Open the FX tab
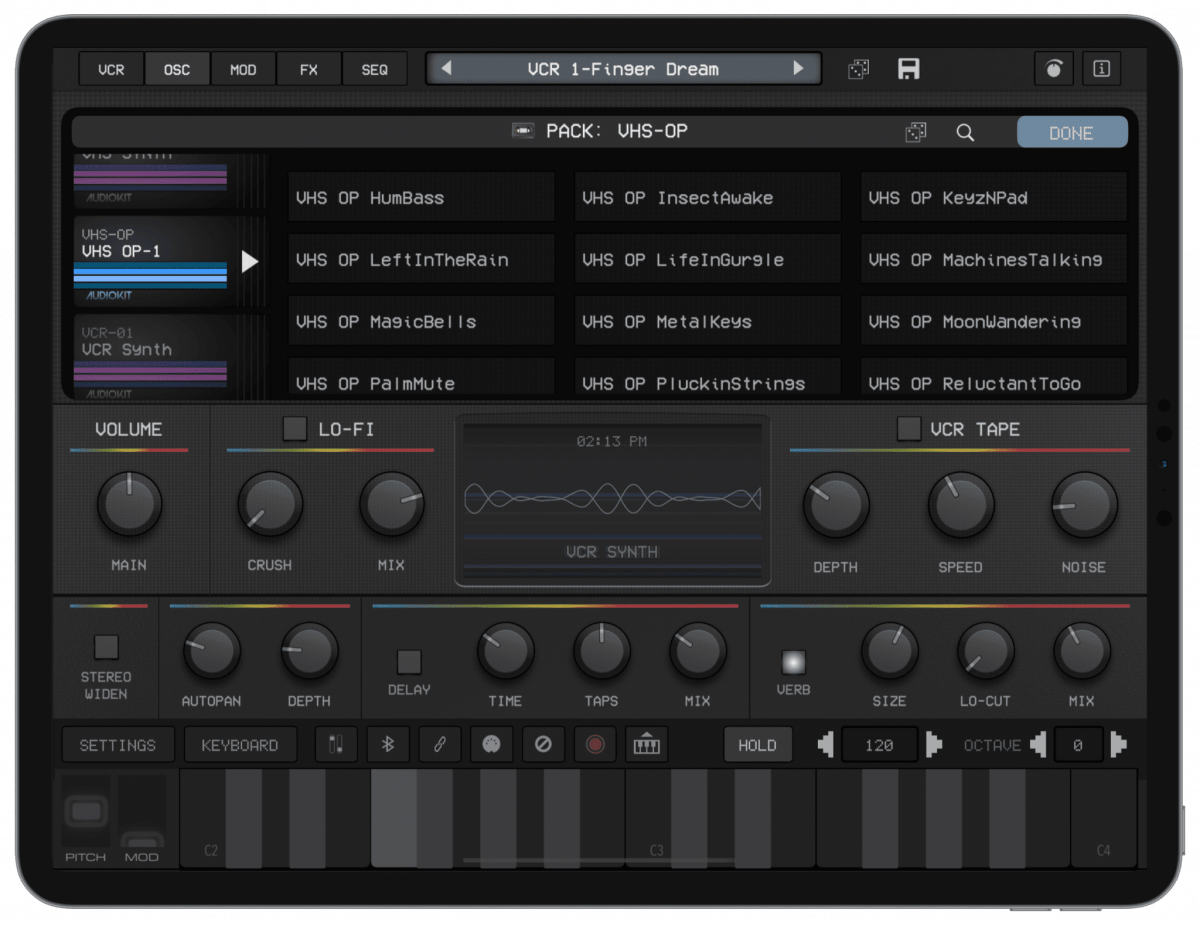The image size is (1200, 926). (309, 69)
